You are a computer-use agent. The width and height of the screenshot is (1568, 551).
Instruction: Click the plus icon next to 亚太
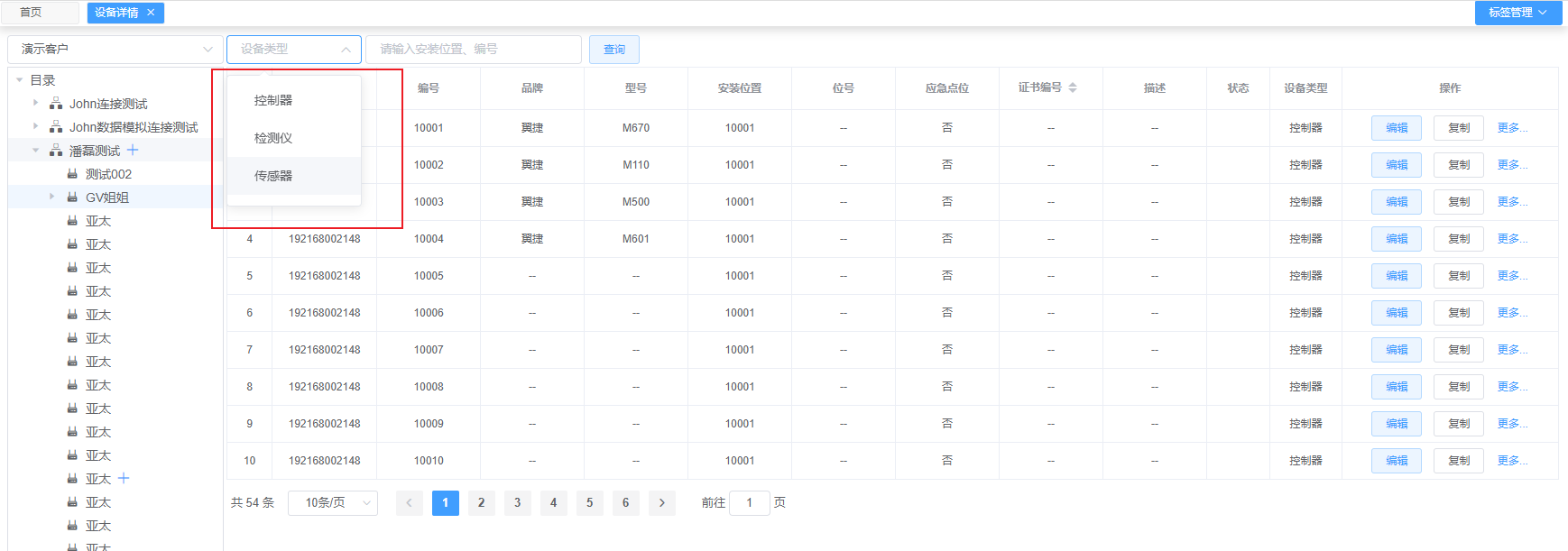pyautogui.click(x=124, y=478)
